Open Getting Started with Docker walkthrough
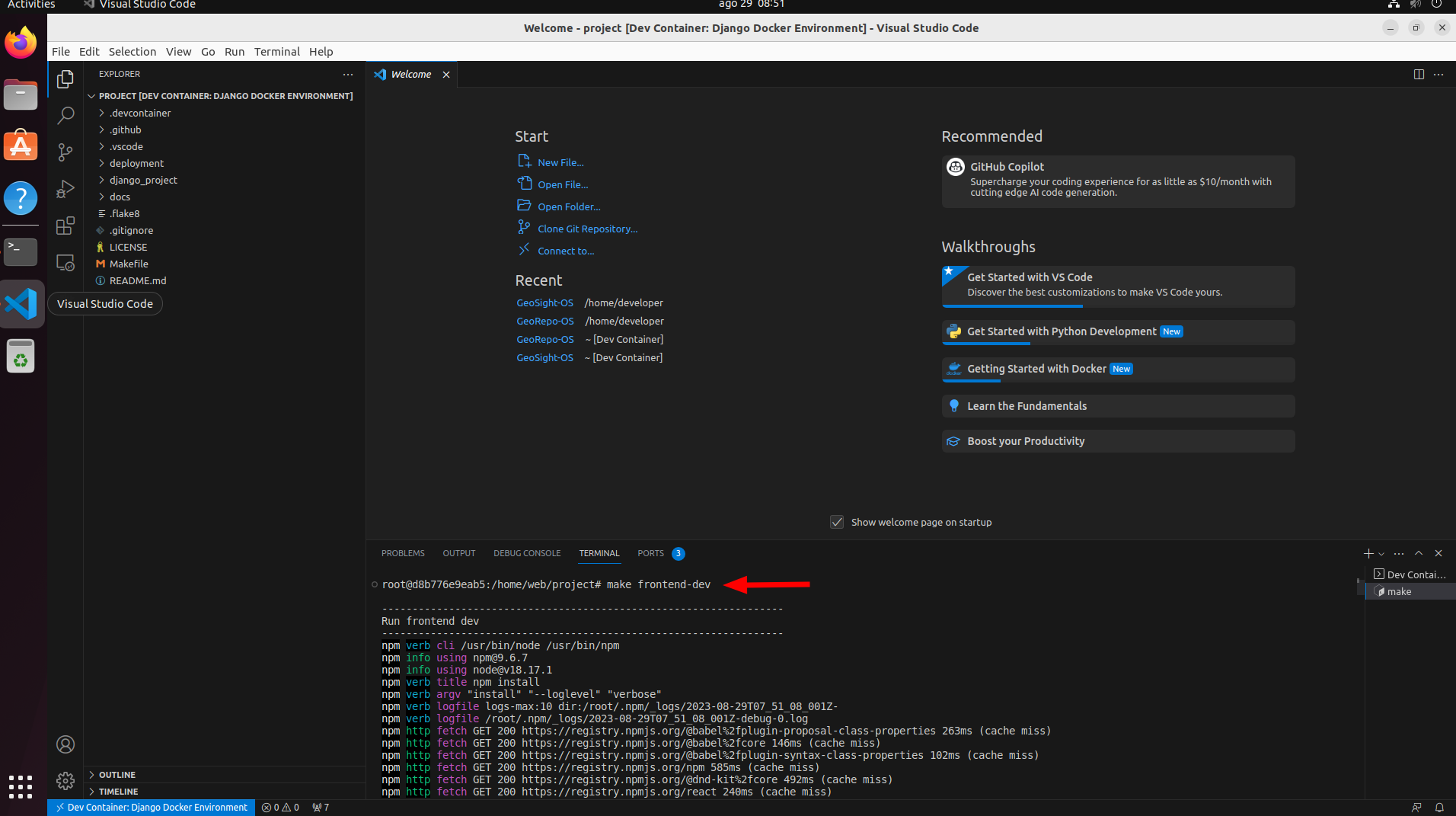The width and height of the screenshot is (1456, 816). point(1118,370)
